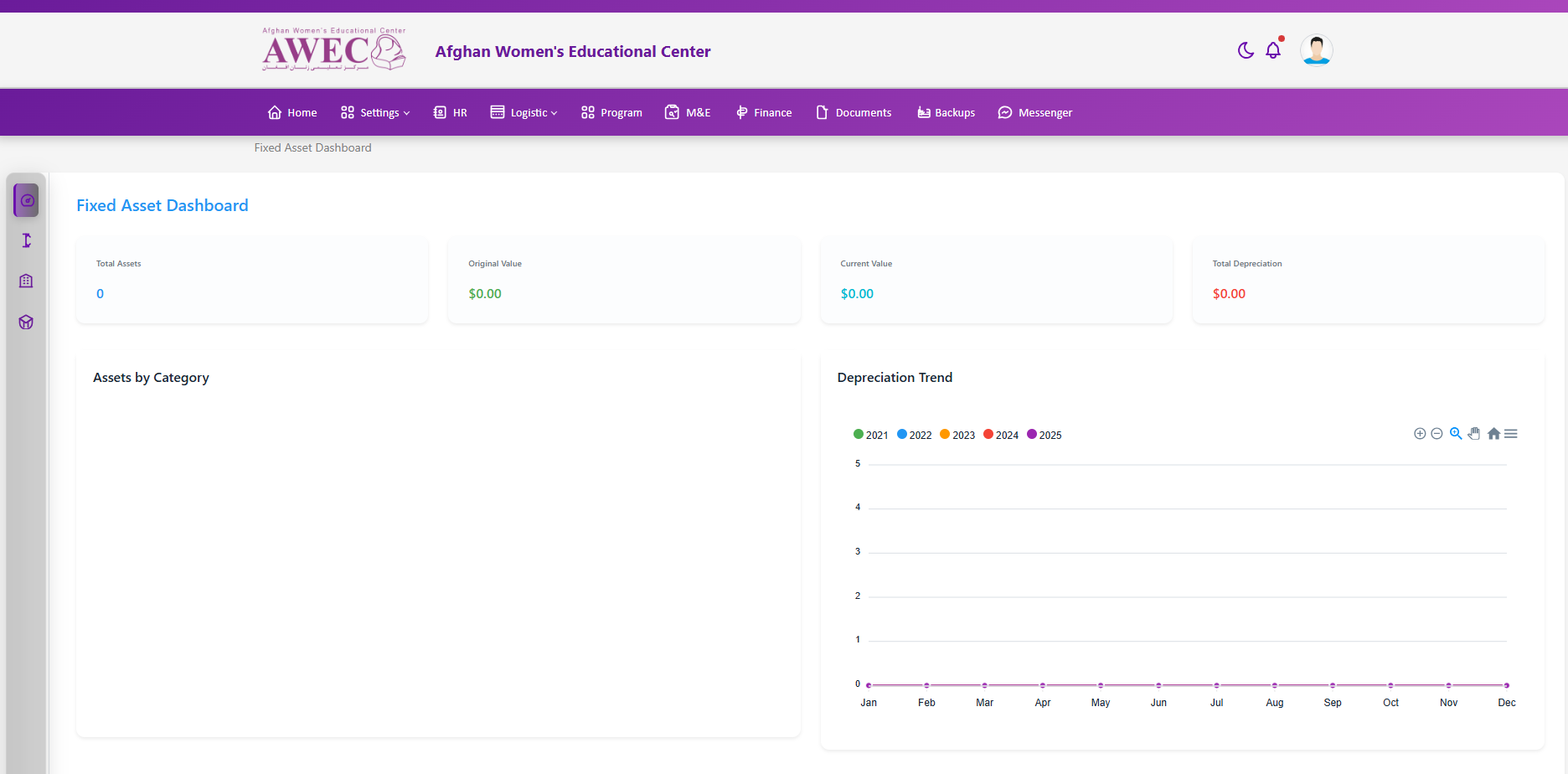Go to Home via the navigation bar
This screenshot has width=1568, height=774.
pos(291,112)
